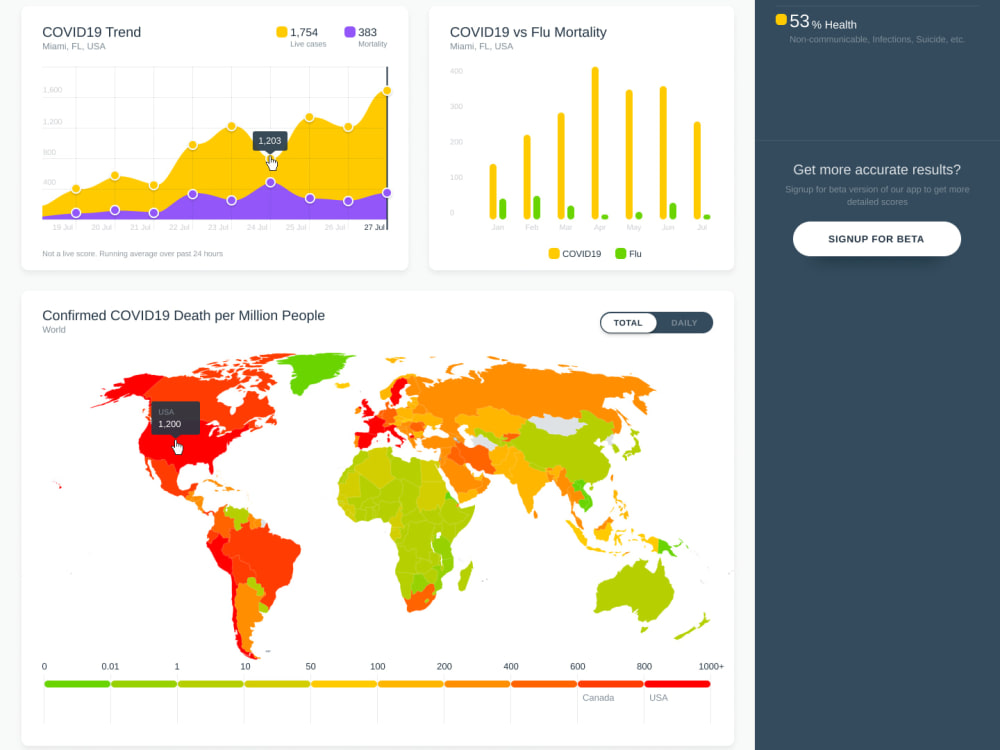Click the 23 Jul live cases point
The image size is (1000, 750).
click(232, 126)
